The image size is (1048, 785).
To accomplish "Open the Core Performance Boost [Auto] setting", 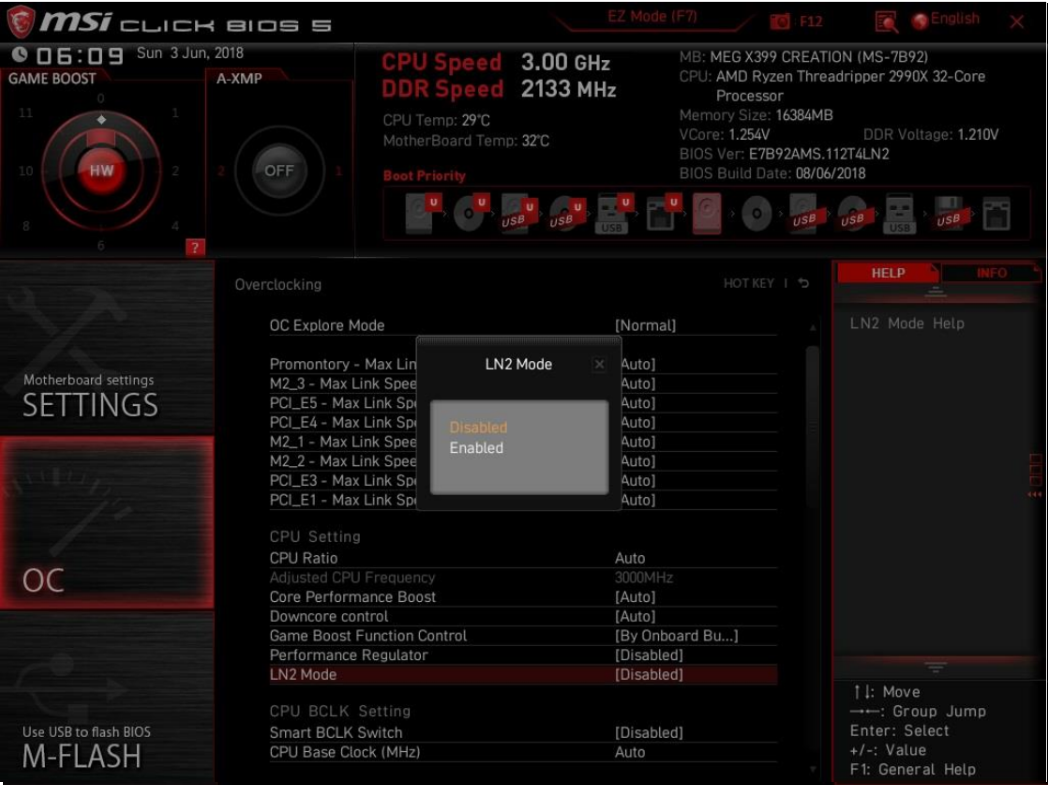I will click(523, 597).
